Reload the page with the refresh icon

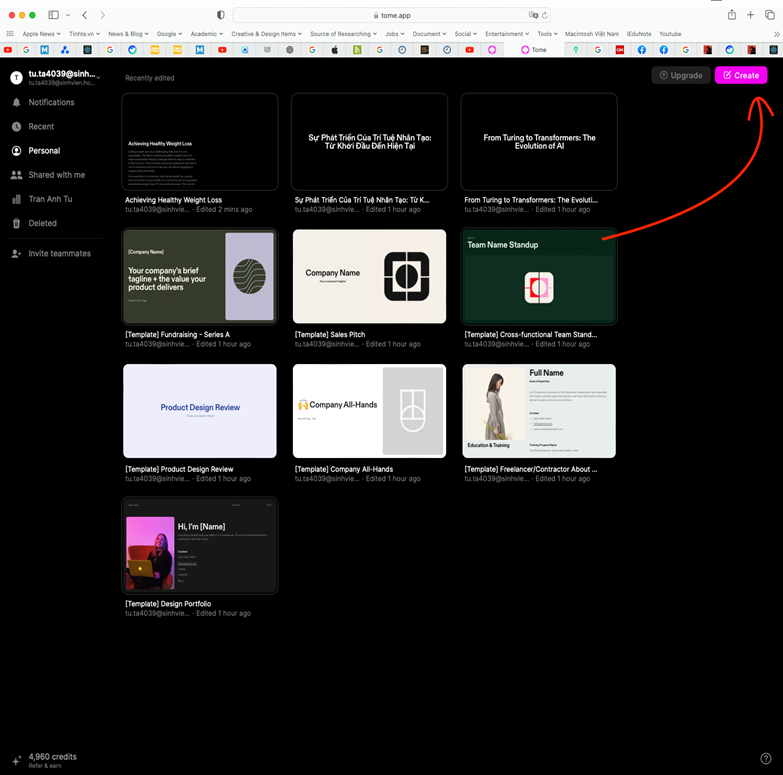pos(545,15)
